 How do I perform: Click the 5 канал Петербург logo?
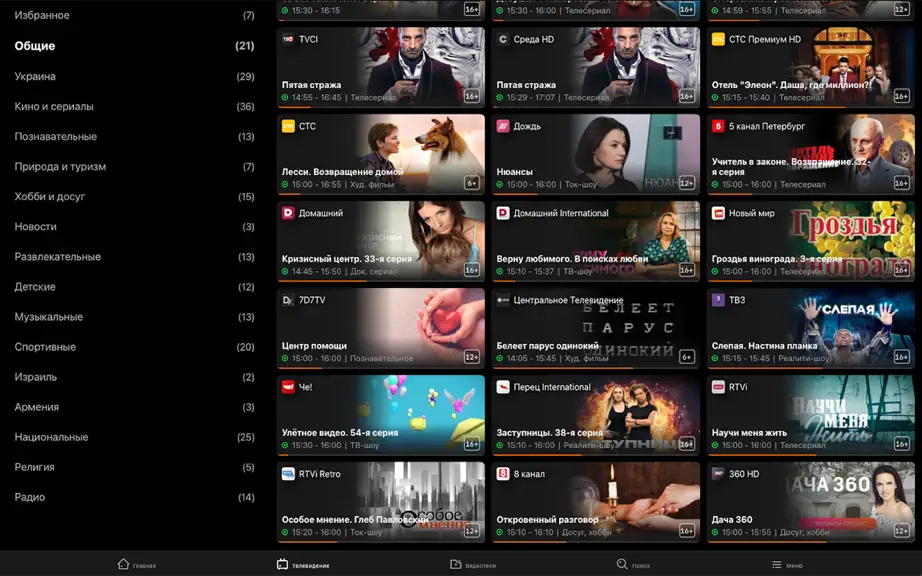point(718,126)
